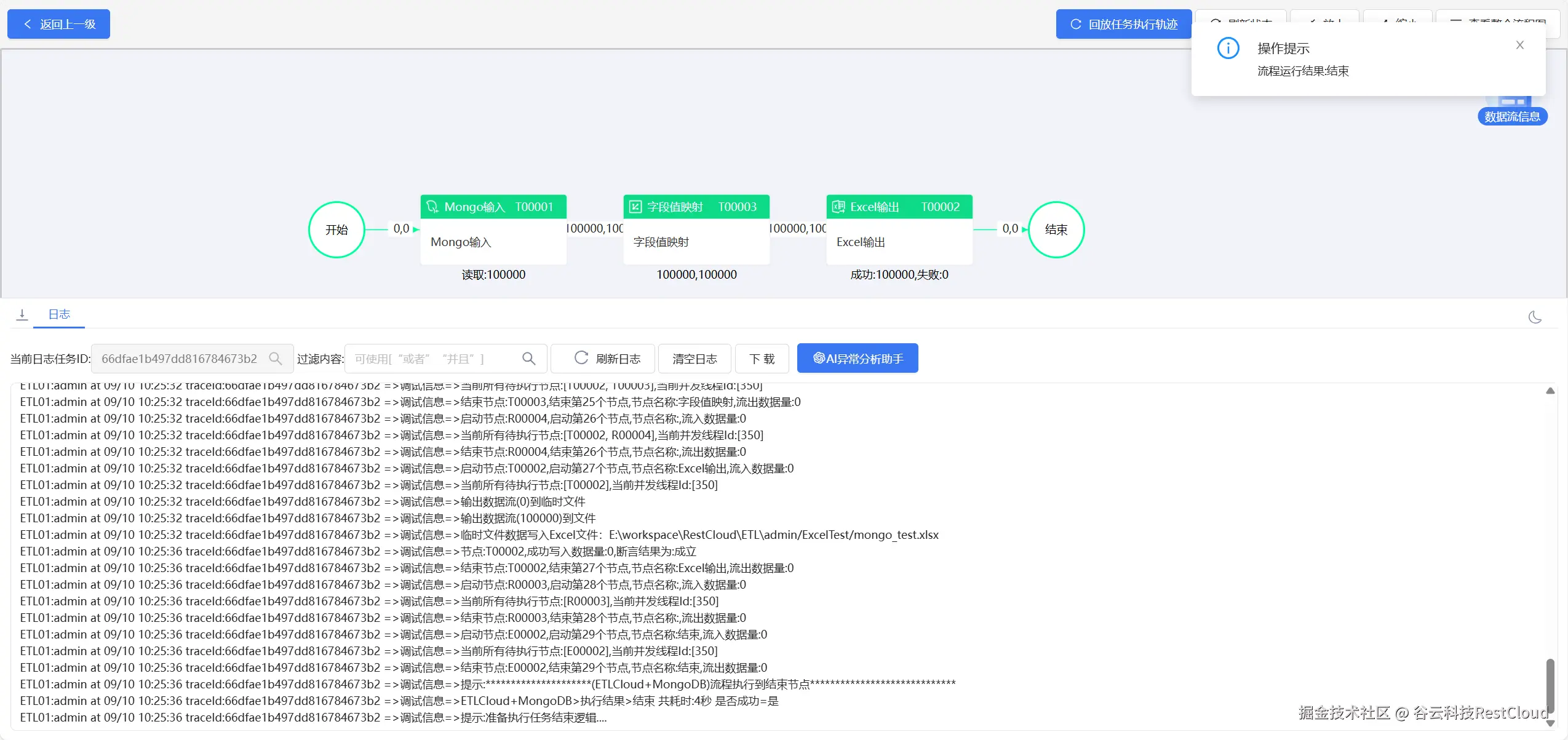Click the log scrollbar up arrow
The width and height of the screenshot is (1568, 740).
(x=1550, y=391)
